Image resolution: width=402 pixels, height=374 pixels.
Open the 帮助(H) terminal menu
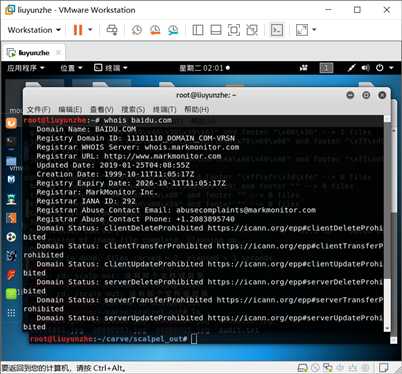196,110
